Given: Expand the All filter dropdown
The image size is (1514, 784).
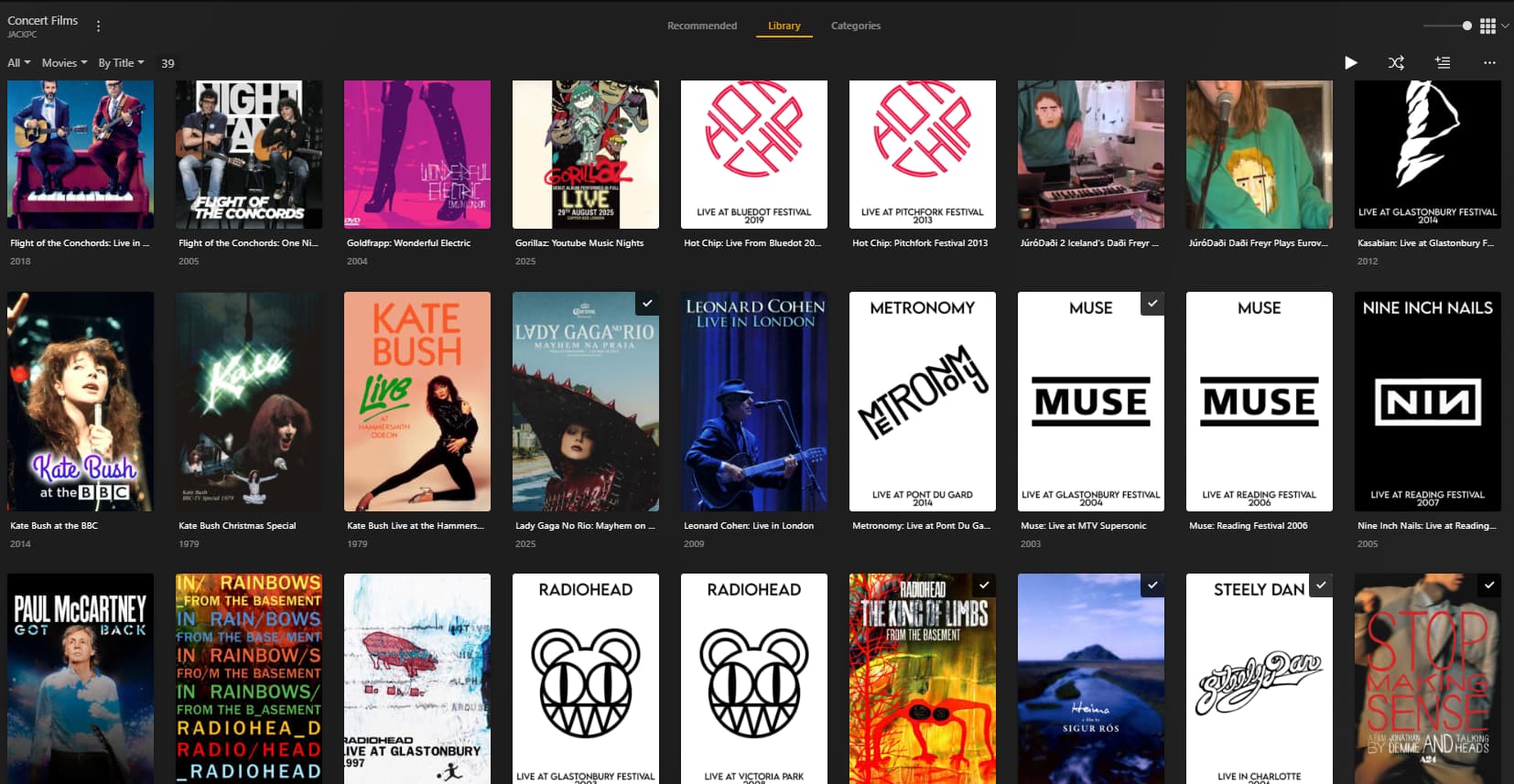Looking at the screenshot, I should click(19, 63).
